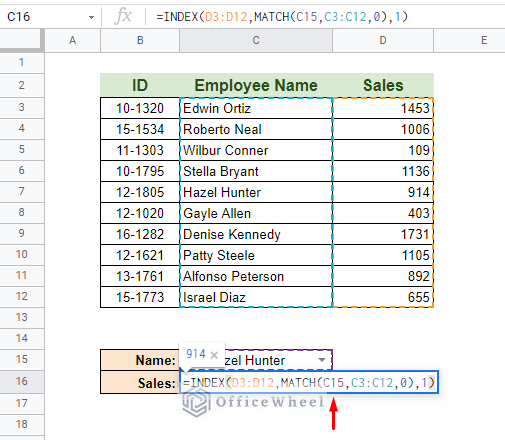Select cell with ID 16-1282
This screenshot has width=505, height=440.
coord(140,234)
